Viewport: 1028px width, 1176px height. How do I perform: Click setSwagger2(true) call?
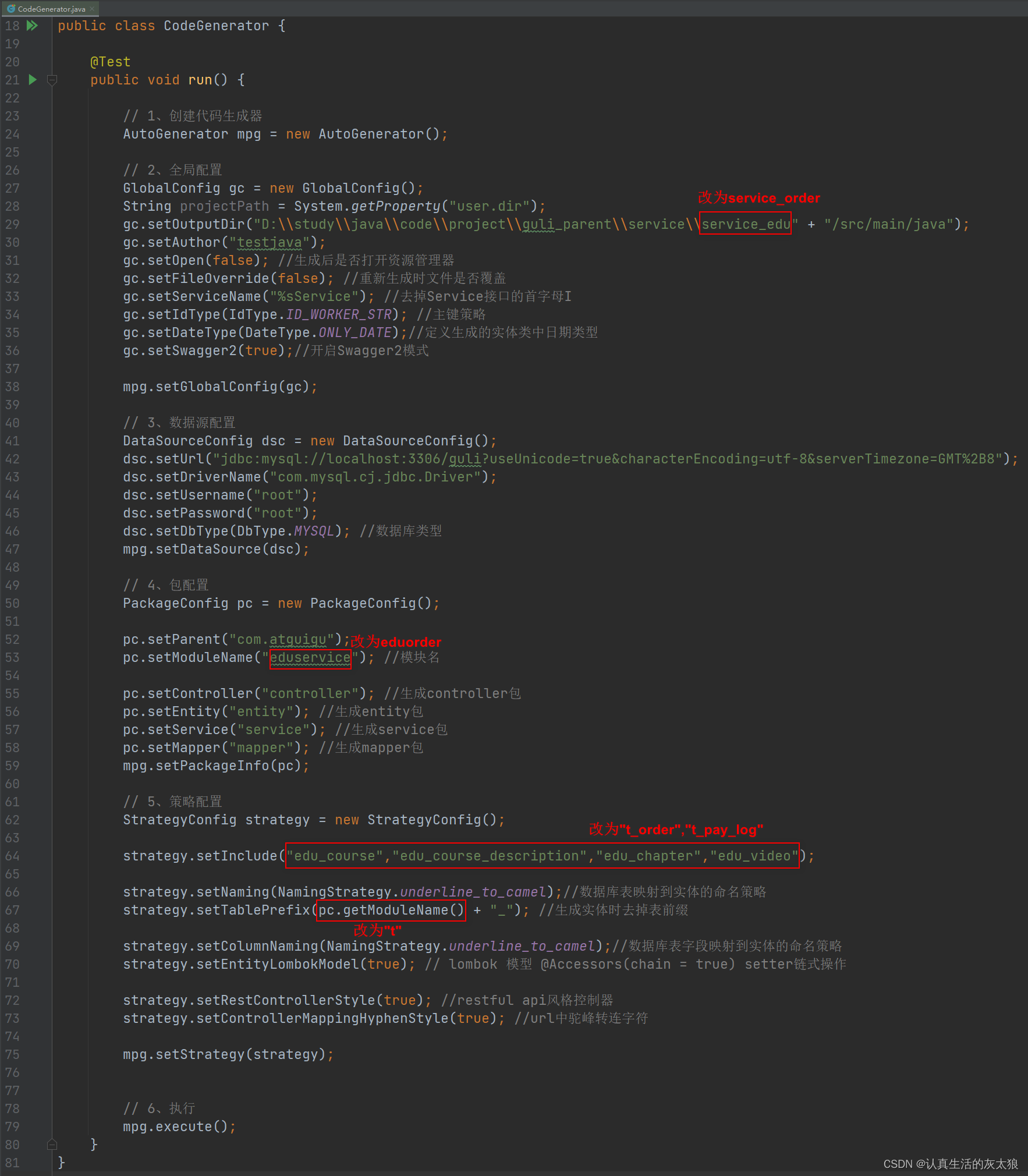click(x=217, y=350)
